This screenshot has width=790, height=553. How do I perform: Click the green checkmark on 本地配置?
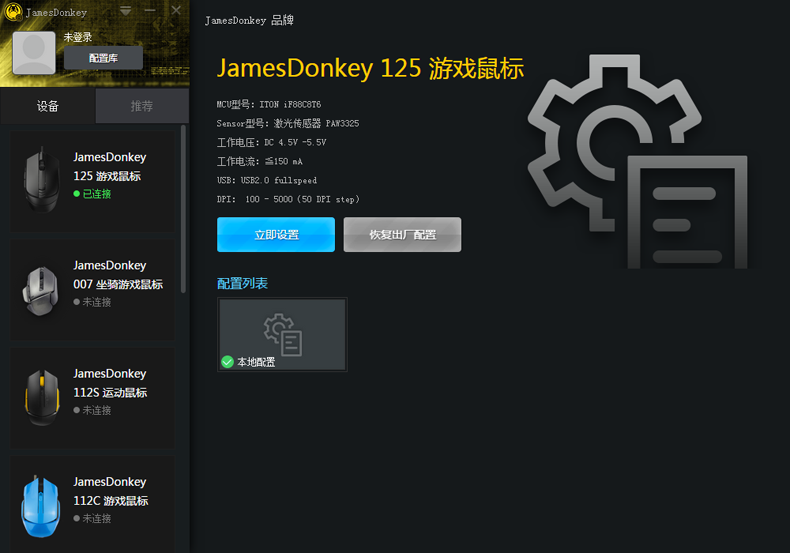click(x=227, y=362)
